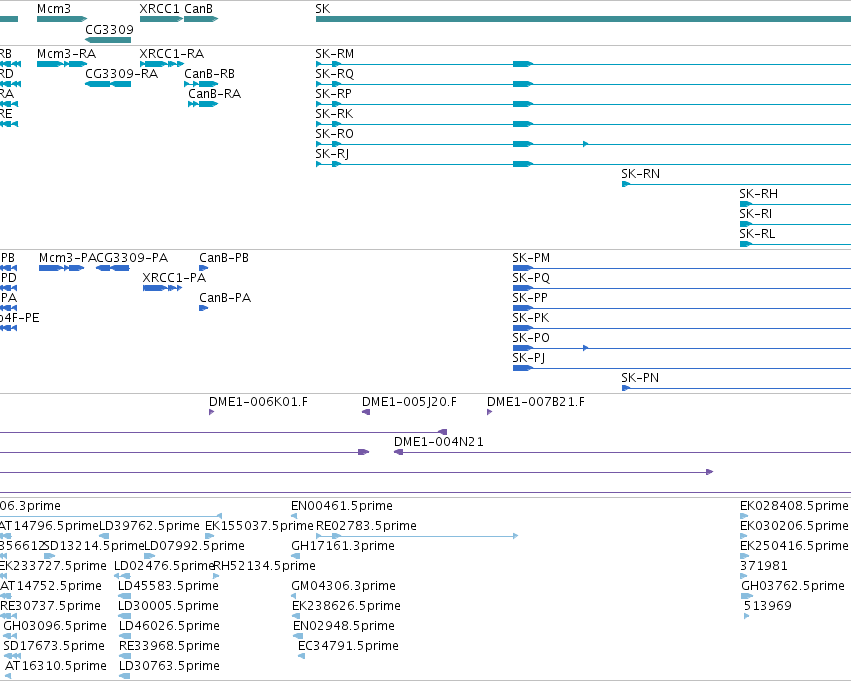Open the SK-PM protein label

[531, 258]
